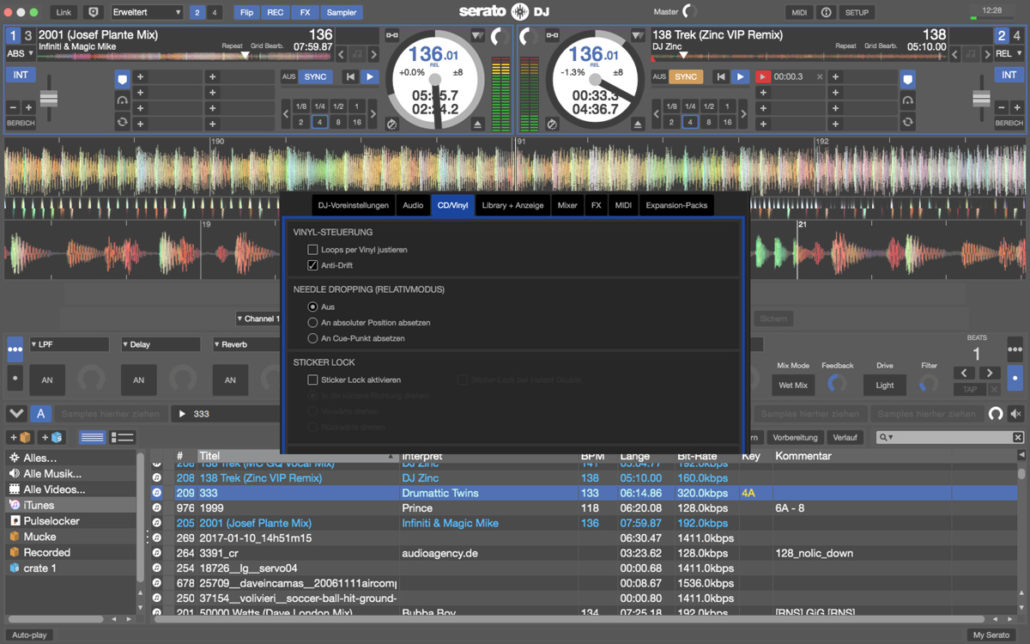Click the SETUP button

click(x=857, y=12)
